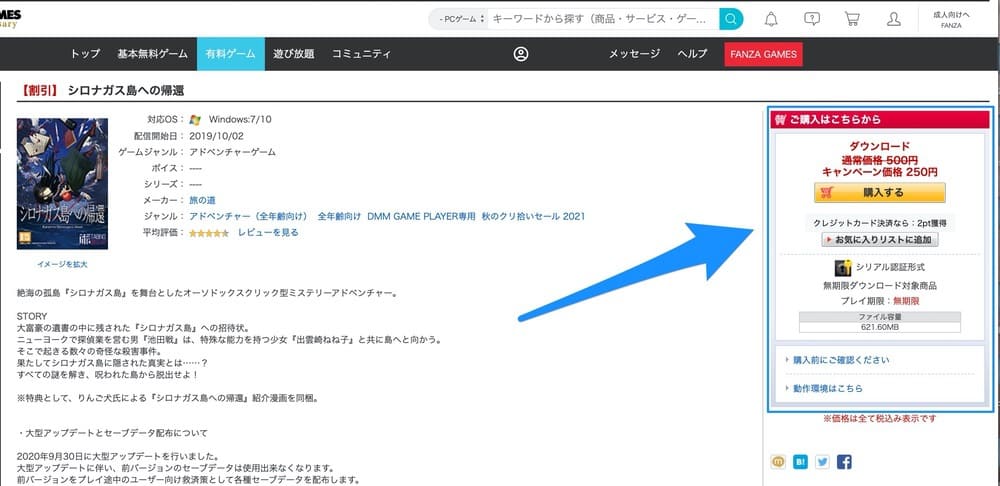The width and height of the screenshot is (1000, 486).
Task: Open the 遊び放題 menu item
Action: coord(294,54)
